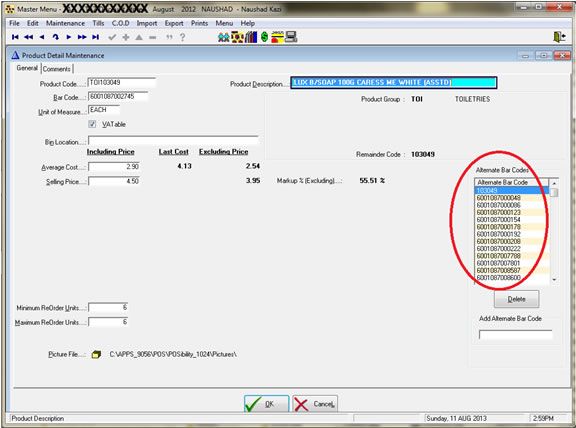The height and width of the screenshot is (428, 576).
Task: Open the Edit menu
Action: 33,23
